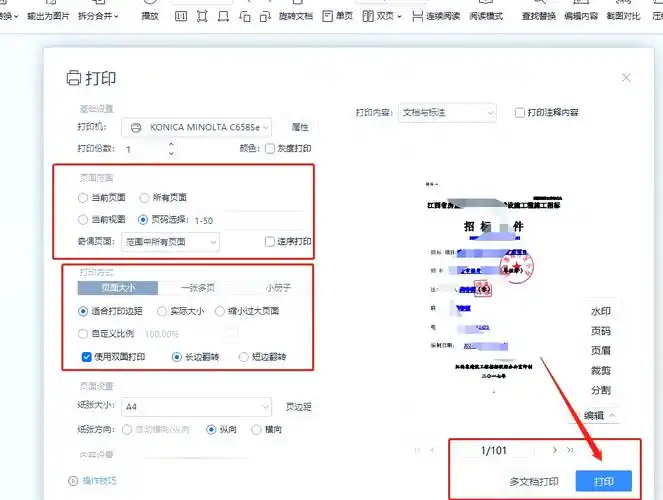Choose 分割 from the edit menu

coord(600,390)
